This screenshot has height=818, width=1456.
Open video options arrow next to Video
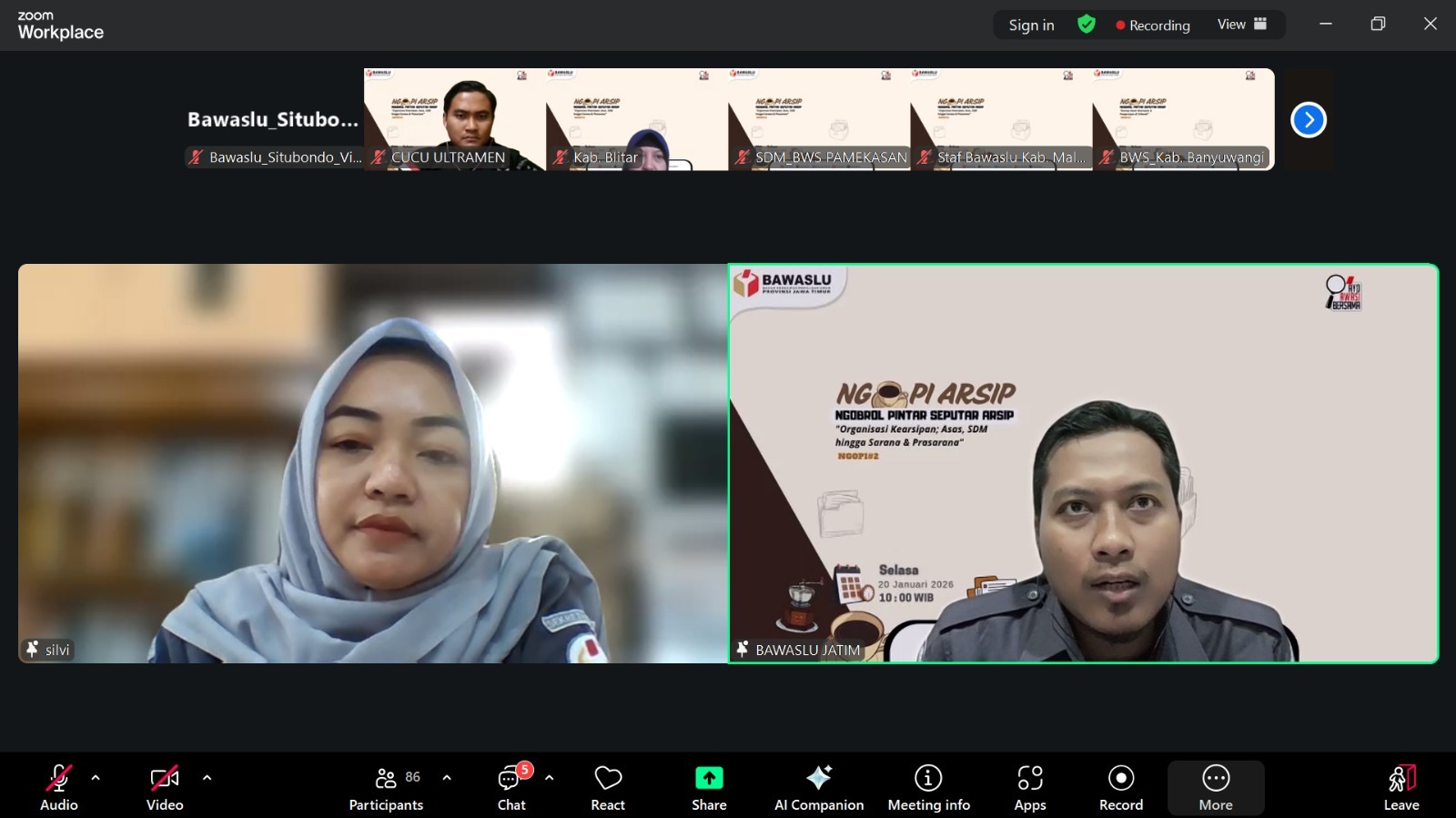click(207, 778)
